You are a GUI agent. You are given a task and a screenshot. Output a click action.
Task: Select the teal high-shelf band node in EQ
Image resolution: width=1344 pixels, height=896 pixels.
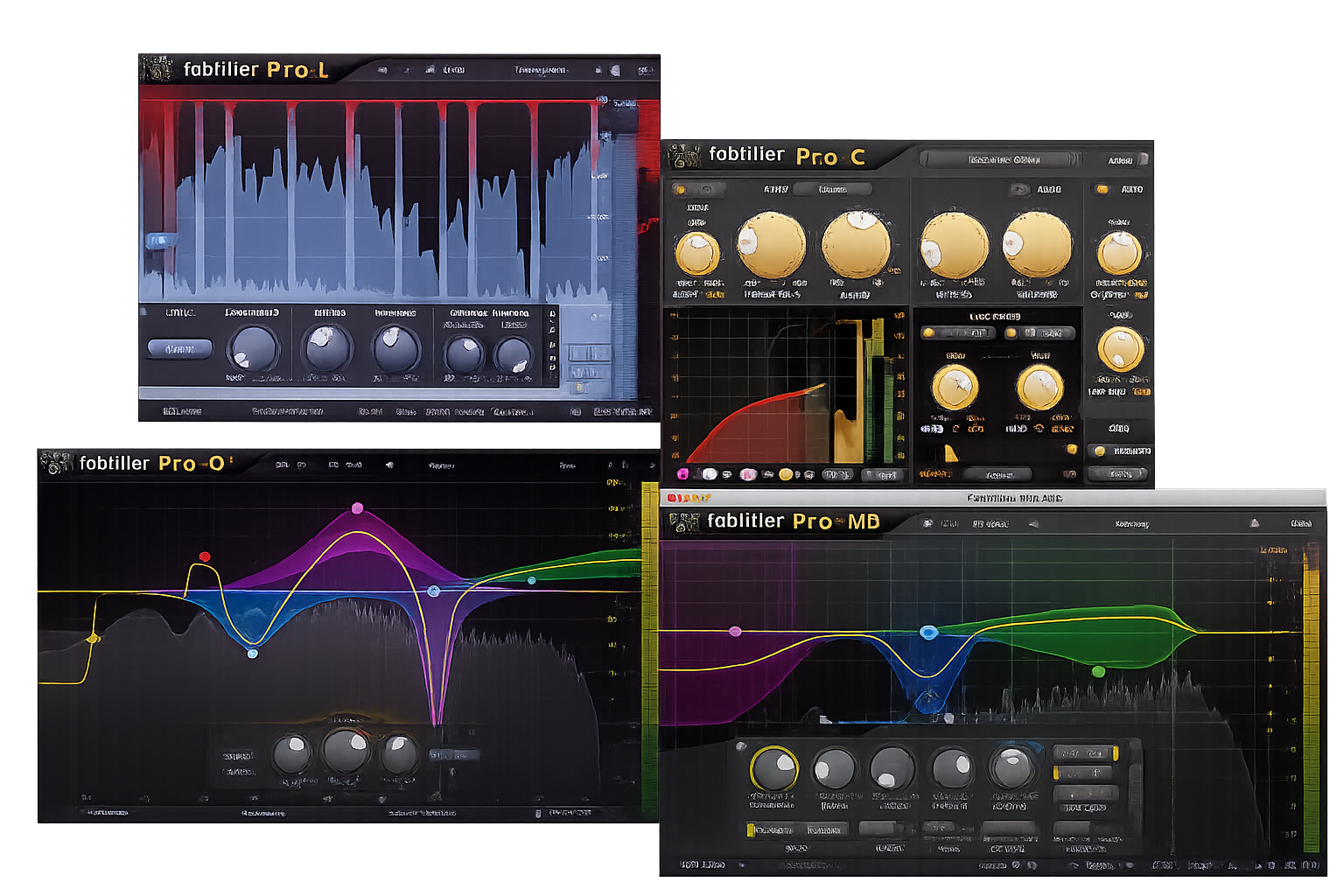click(531, 580)
